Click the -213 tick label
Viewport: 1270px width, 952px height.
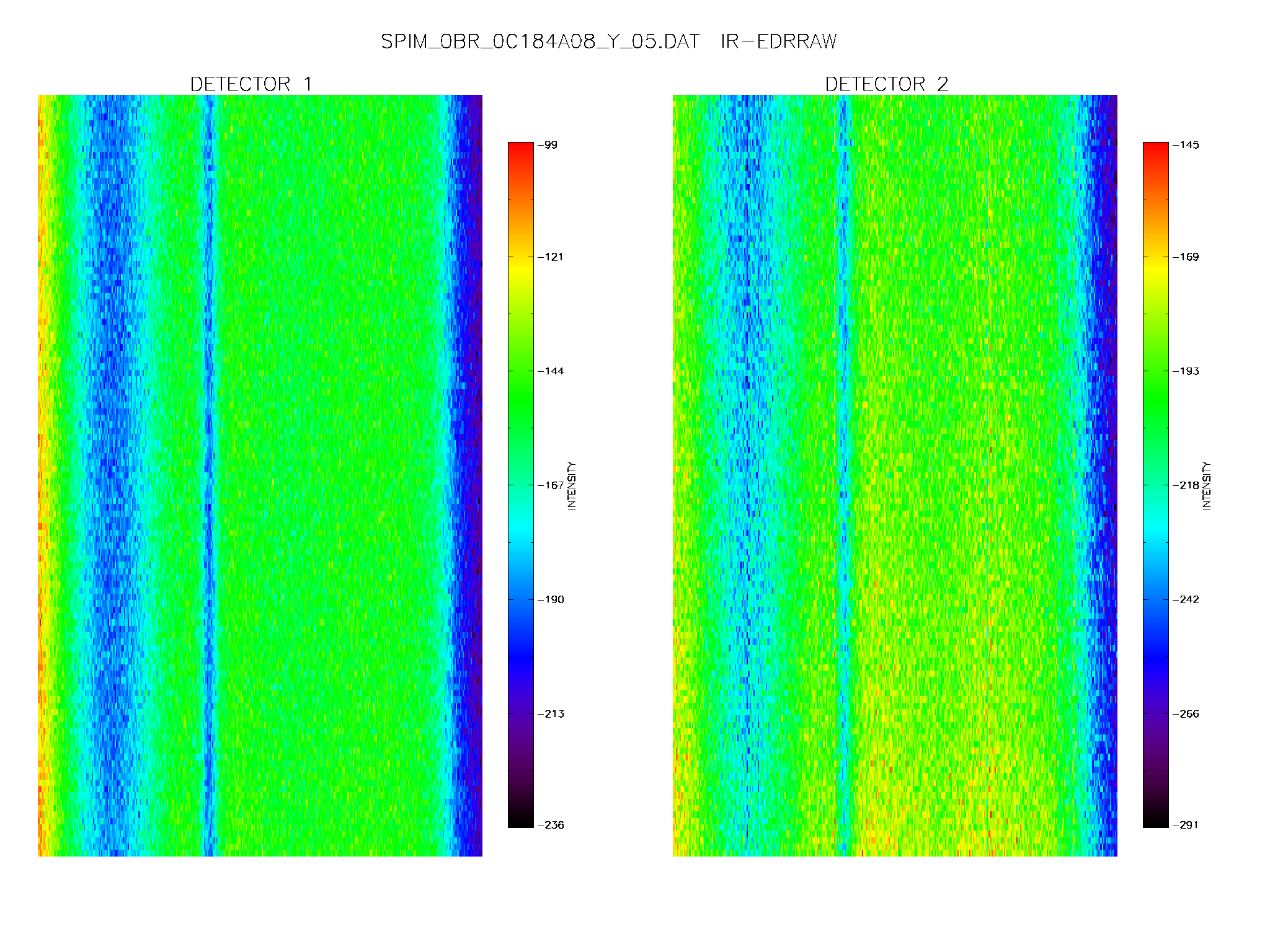coord(551,713)
